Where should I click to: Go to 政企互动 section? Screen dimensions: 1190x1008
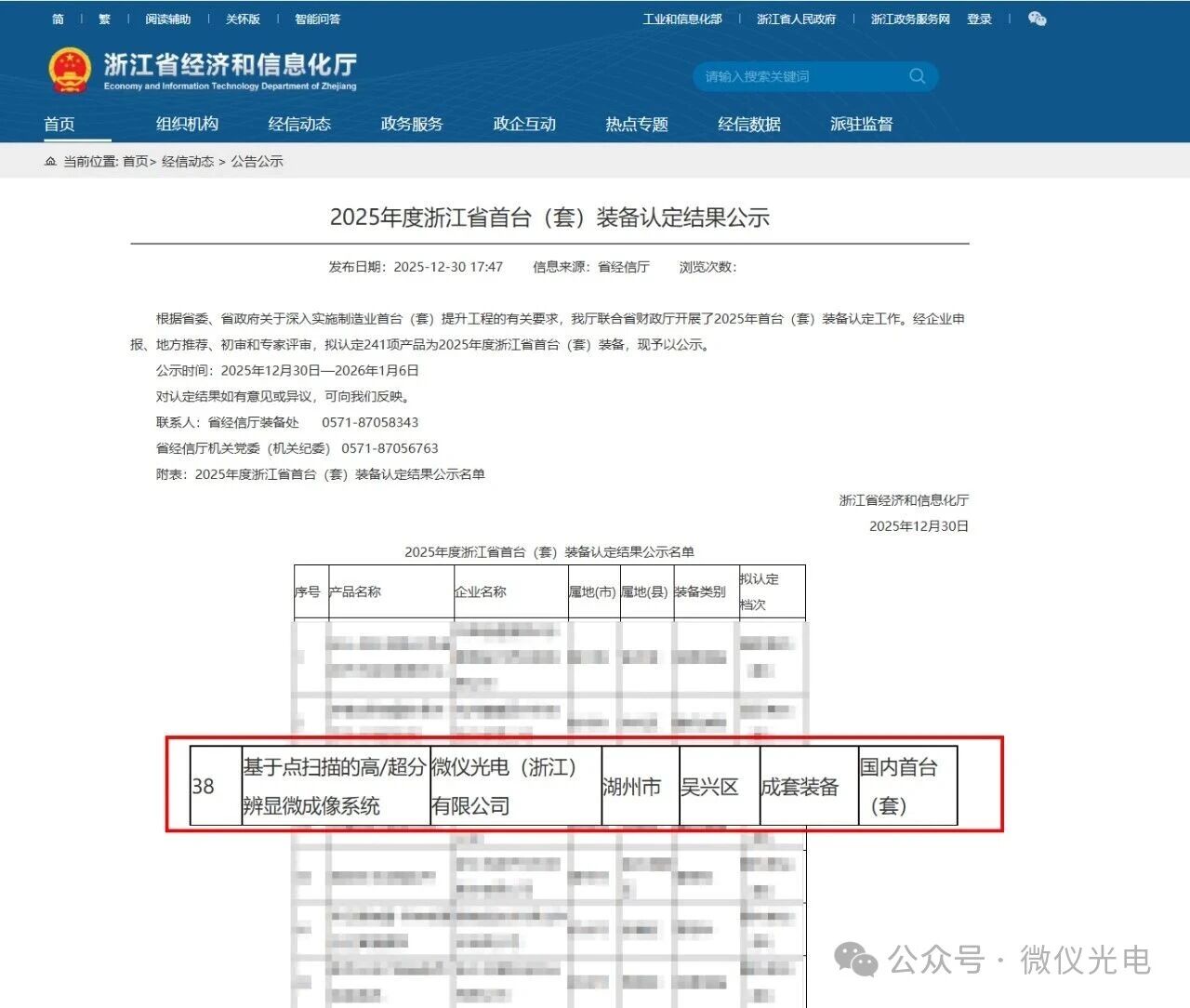coord(524,124)
